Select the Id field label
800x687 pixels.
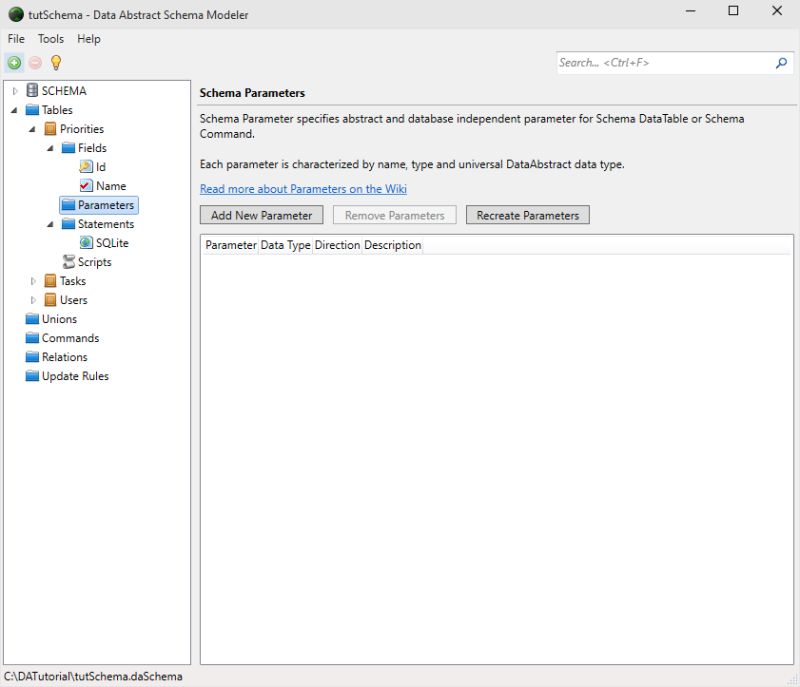coord(101,167)
